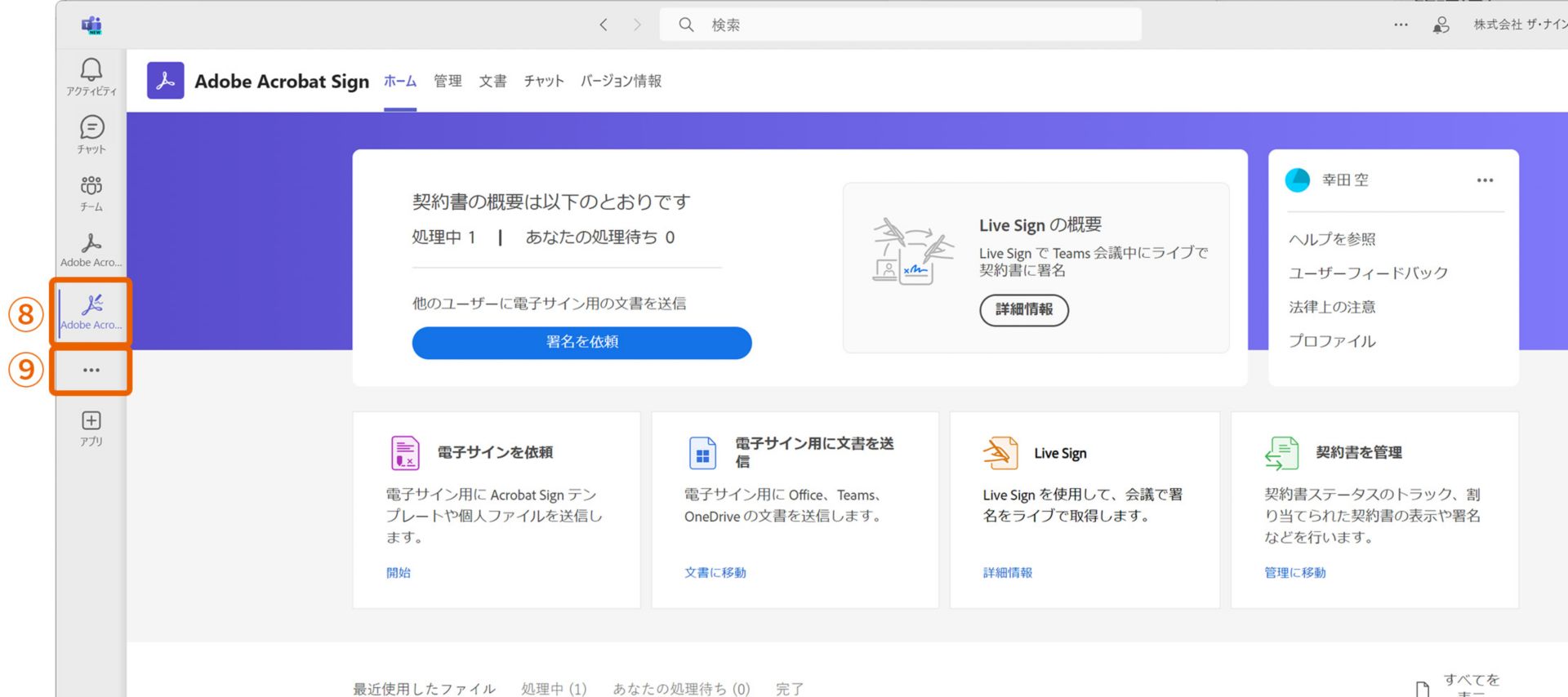The width and height of the screenshot is (1568, 697).
Task: Switch to the 管理 tab
Action: click(448, 82)
